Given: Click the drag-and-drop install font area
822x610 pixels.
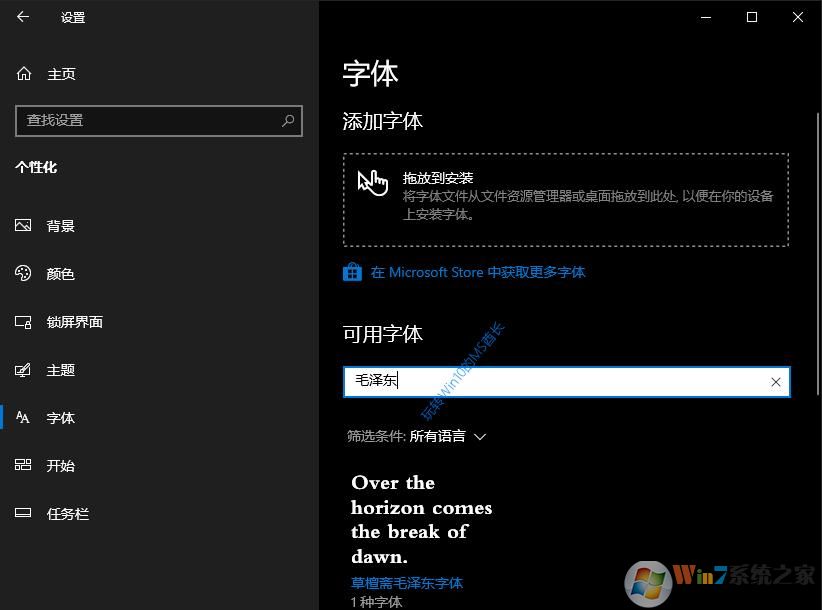Looking at the screenshot, I should click(566, 200).
